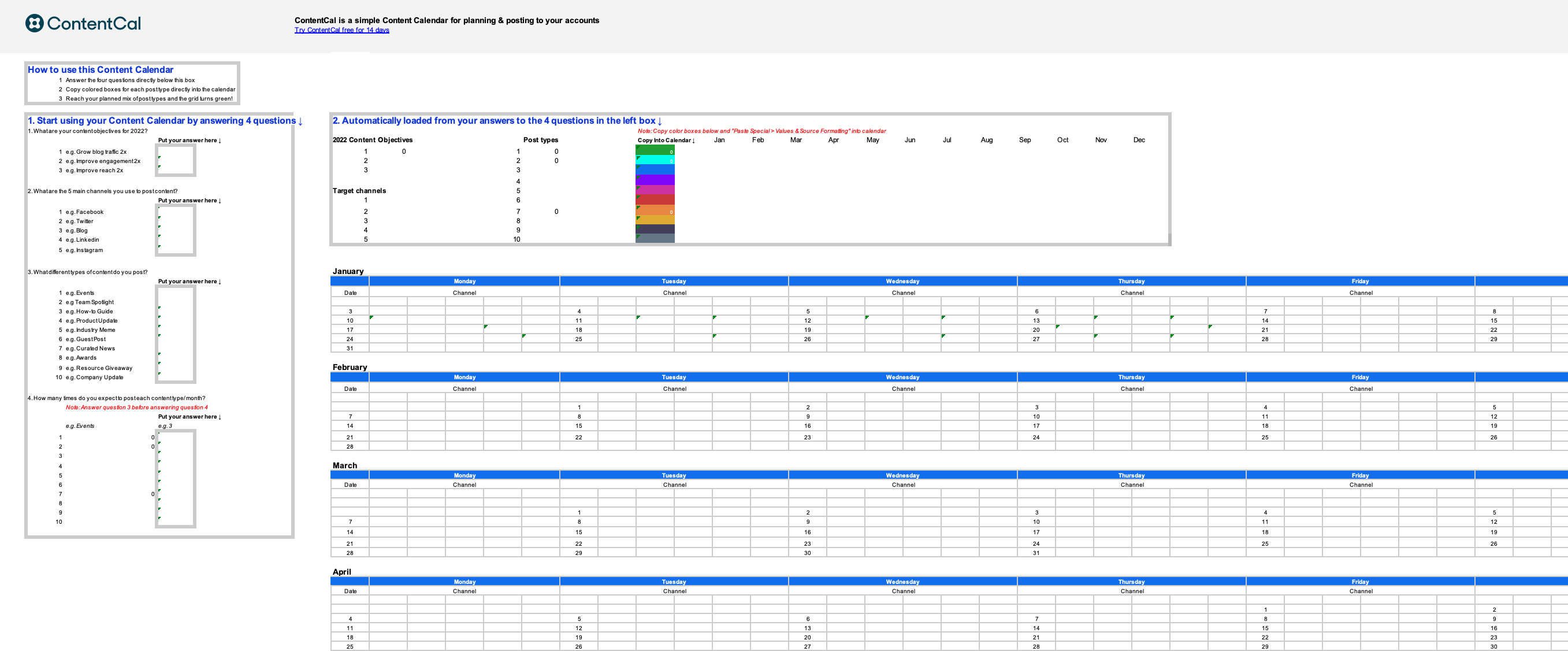Click the 'April' month title
Screen dimensions: 1568x651
(x=341, y=572)
